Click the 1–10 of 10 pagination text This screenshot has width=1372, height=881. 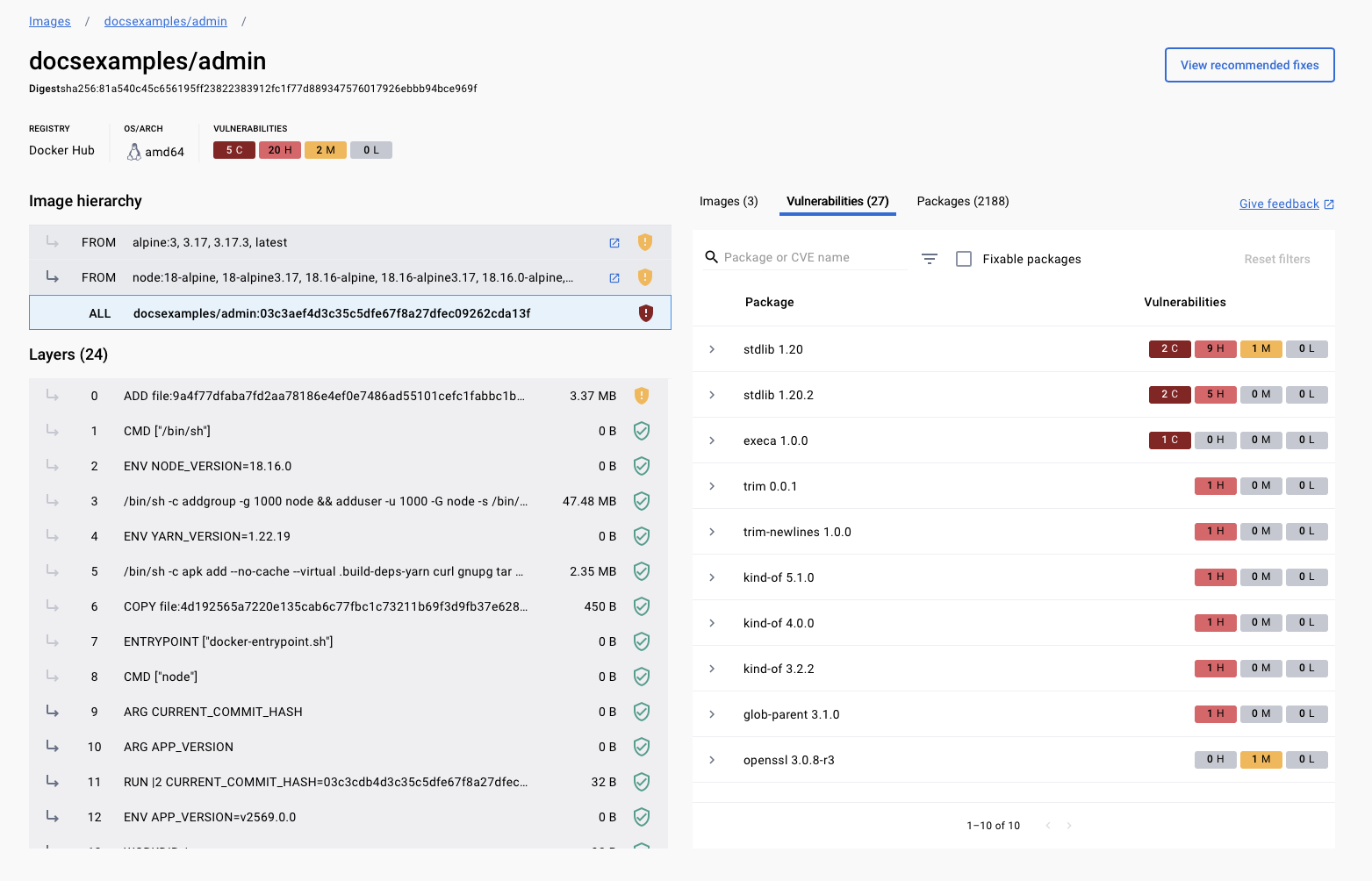pyautogui.click(x=994, y=826)
